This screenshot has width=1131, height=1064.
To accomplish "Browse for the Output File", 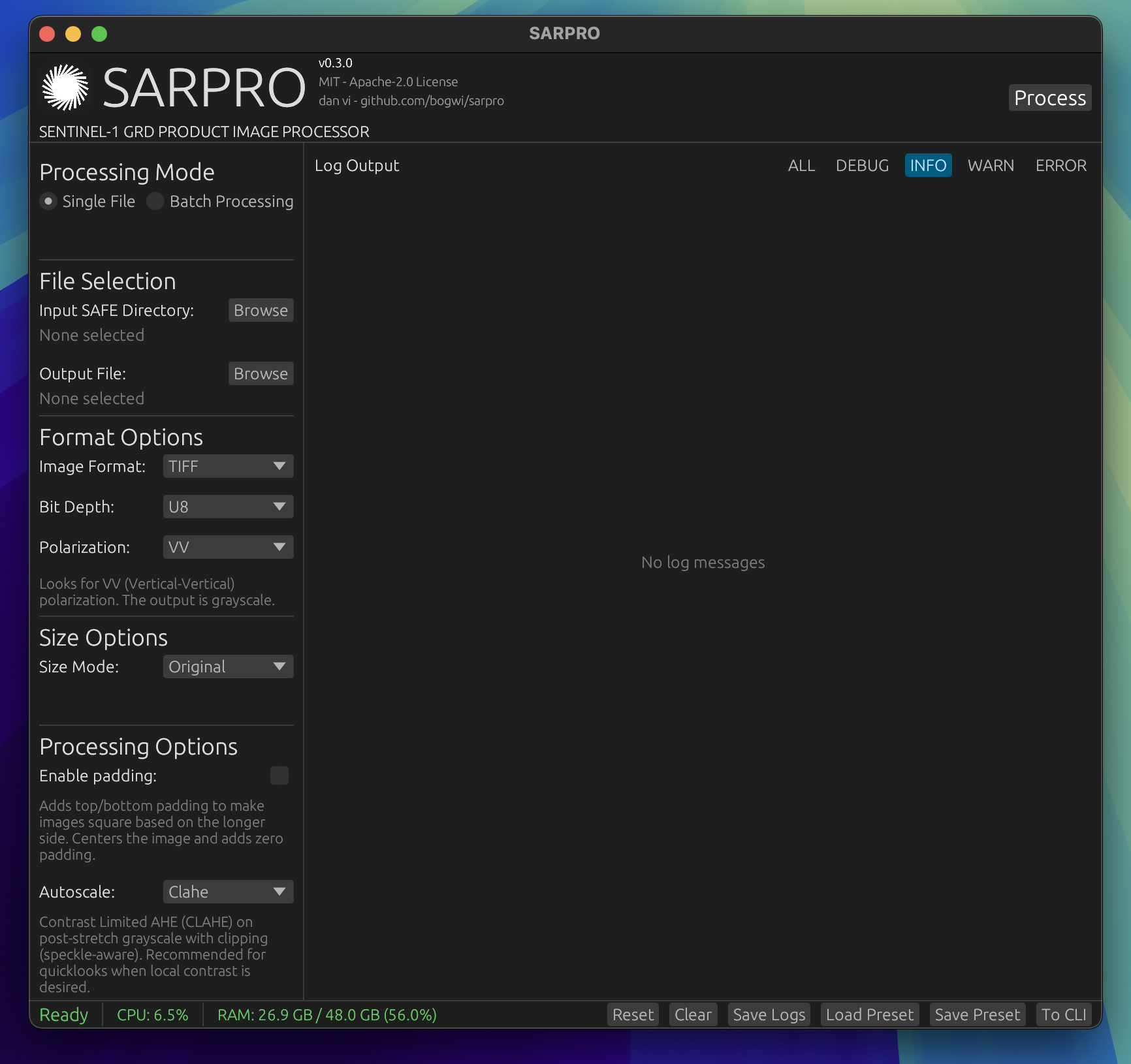I will tap(261, 373).
